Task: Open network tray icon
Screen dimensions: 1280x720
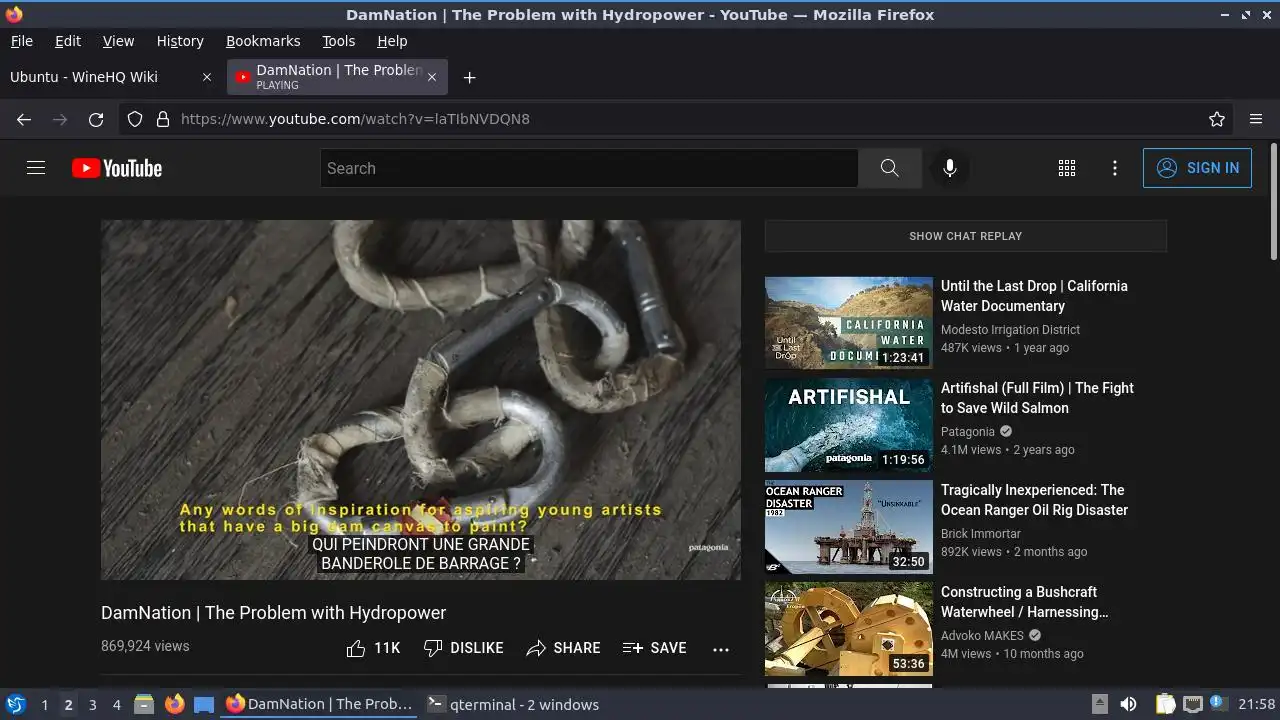Action: (1192, 704)
